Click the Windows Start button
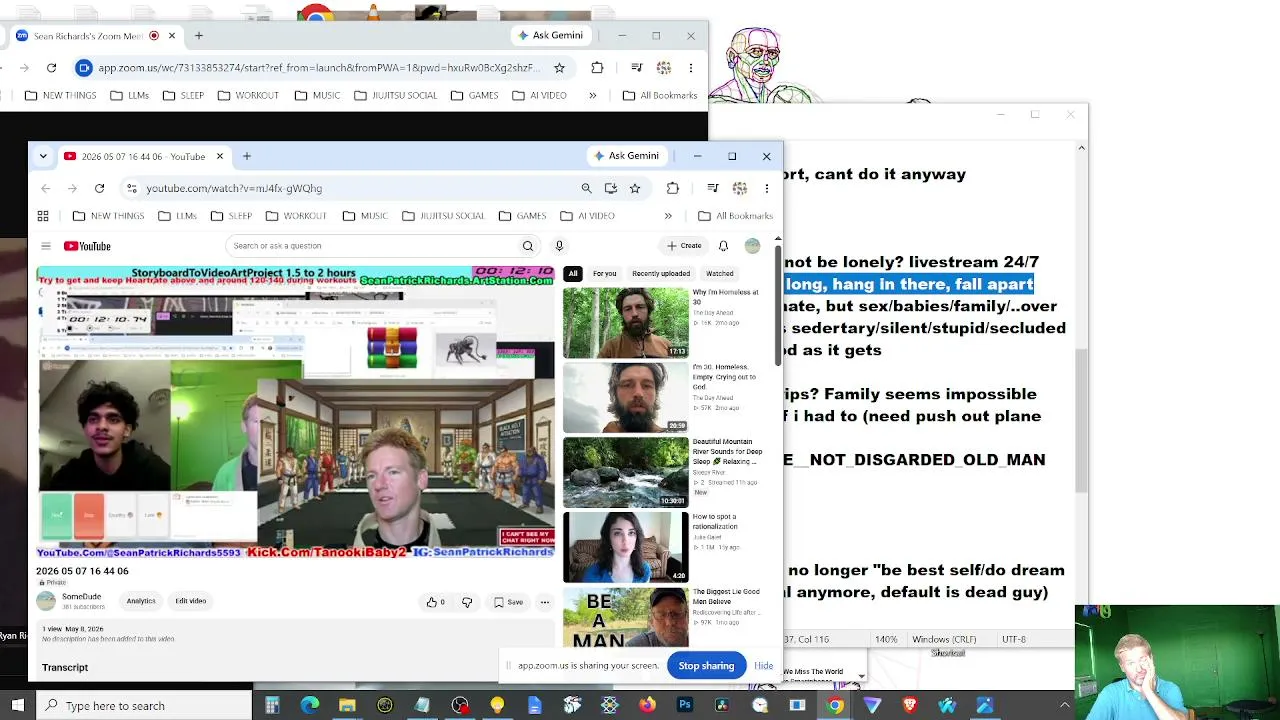 pyautogui.click(x=18, y=706)
